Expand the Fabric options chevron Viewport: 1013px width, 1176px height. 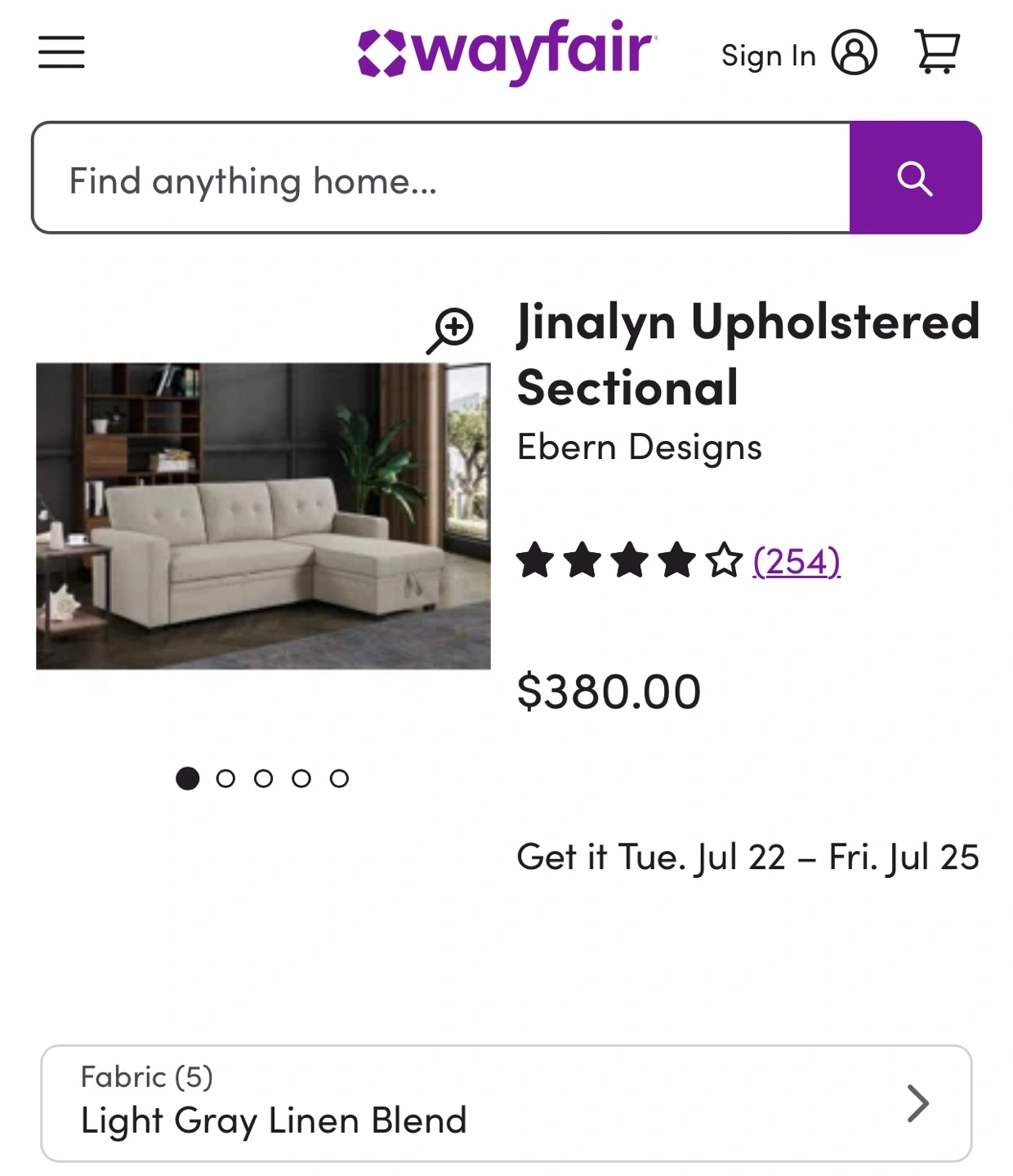tap(918, 1103)
